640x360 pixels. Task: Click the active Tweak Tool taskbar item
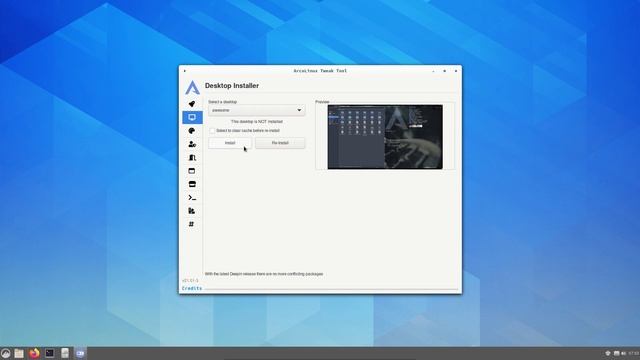[80, 353]
